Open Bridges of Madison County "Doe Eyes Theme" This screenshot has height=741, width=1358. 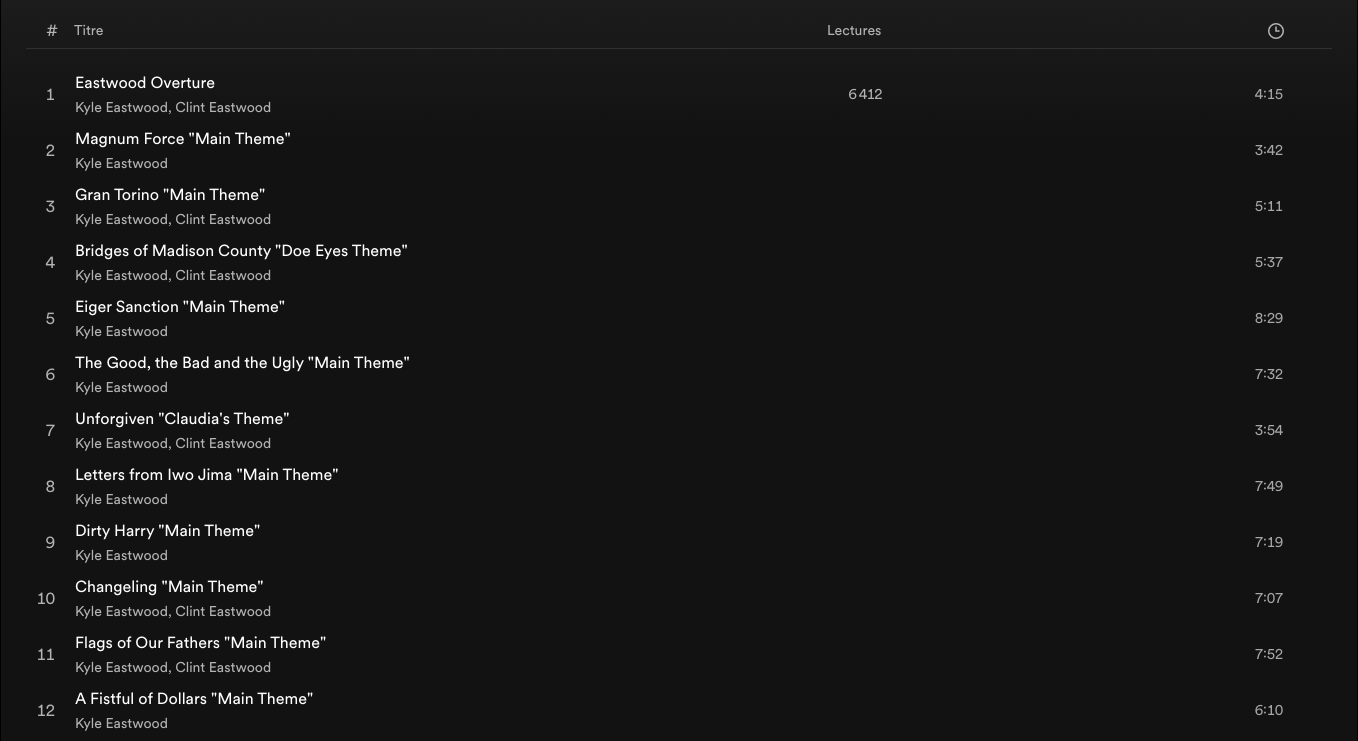241,251
